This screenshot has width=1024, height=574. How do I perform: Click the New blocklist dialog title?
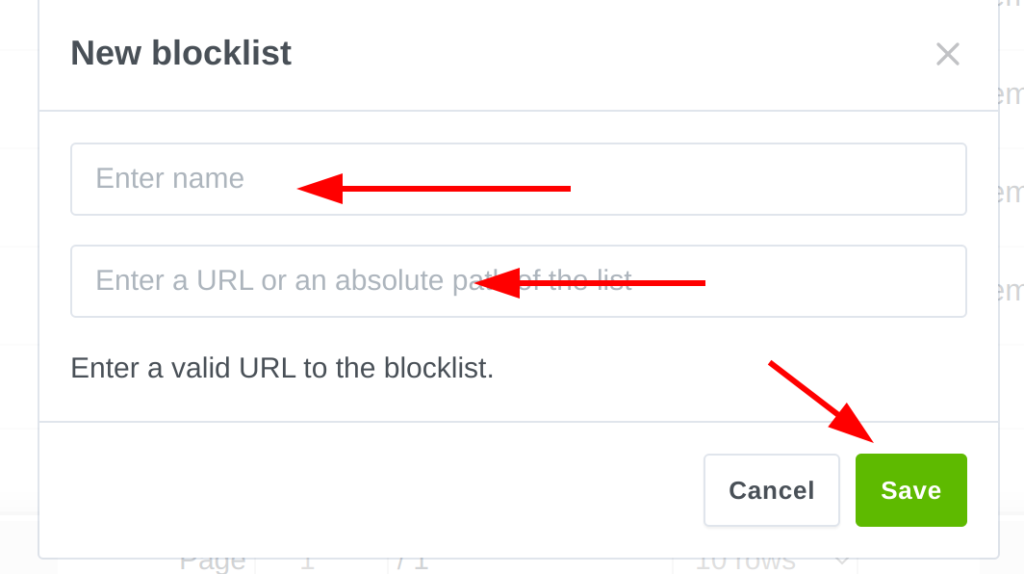pos(181,53)
